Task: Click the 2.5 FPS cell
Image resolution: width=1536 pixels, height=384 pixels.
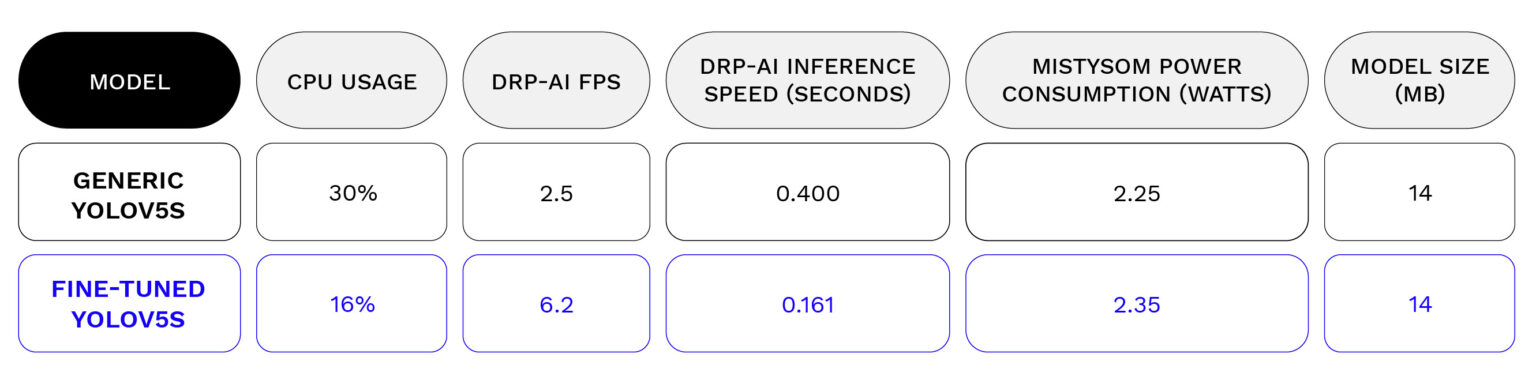Action: point(556,193)
